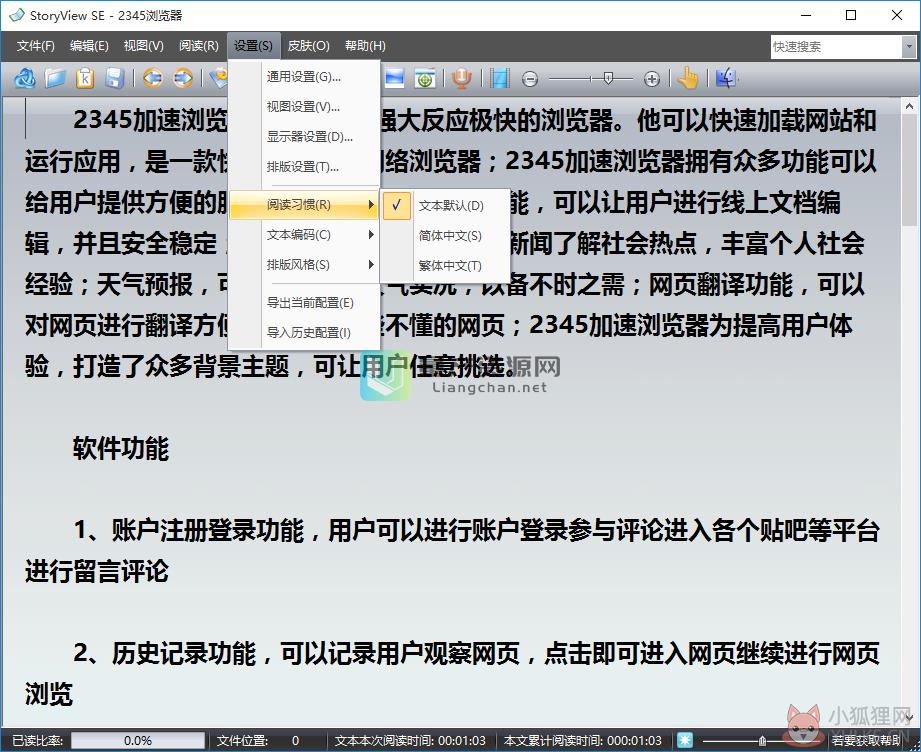Open the 阅读(R) menu
The height and width of the screenshot is (752, 921).
point(199,46)
